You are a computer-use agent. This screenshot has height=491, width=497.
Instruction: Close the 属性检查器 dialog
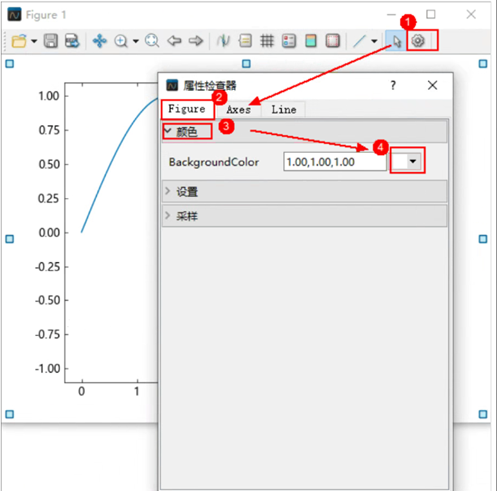[x=432, y=85]
